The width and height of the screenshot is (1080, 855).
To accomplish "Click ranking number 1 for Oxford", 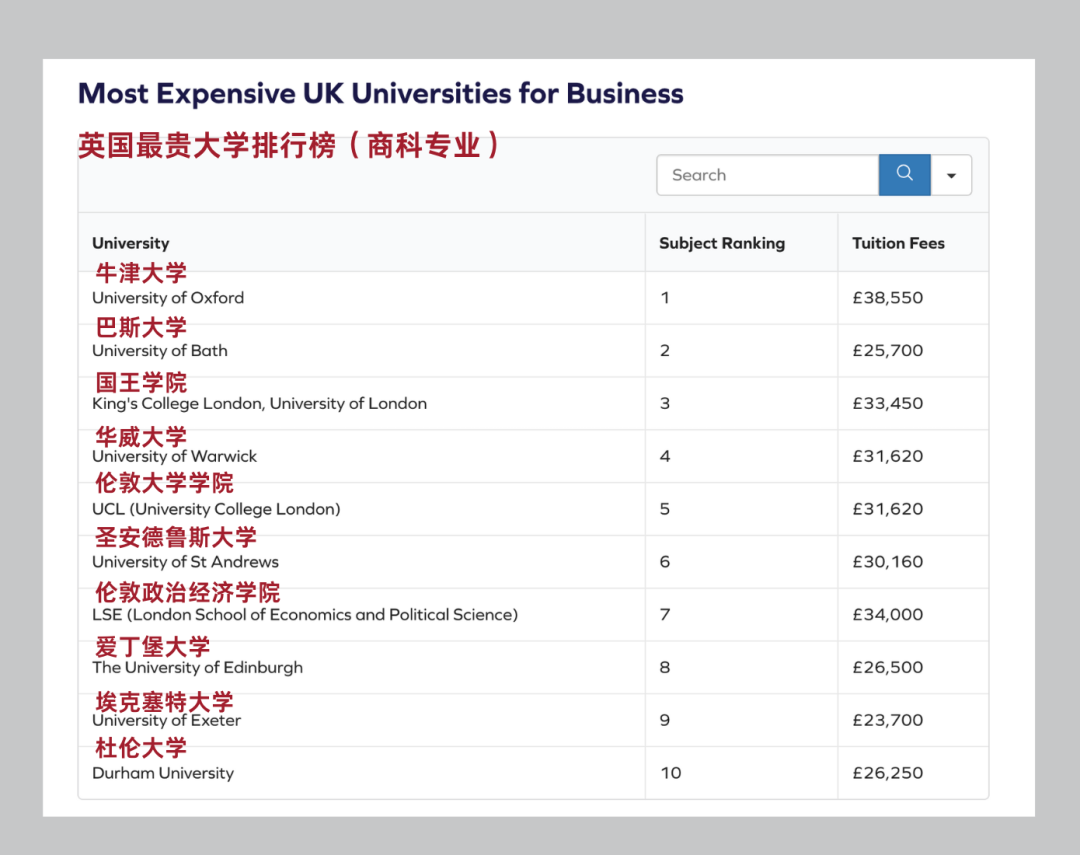I will pos(665,298).
